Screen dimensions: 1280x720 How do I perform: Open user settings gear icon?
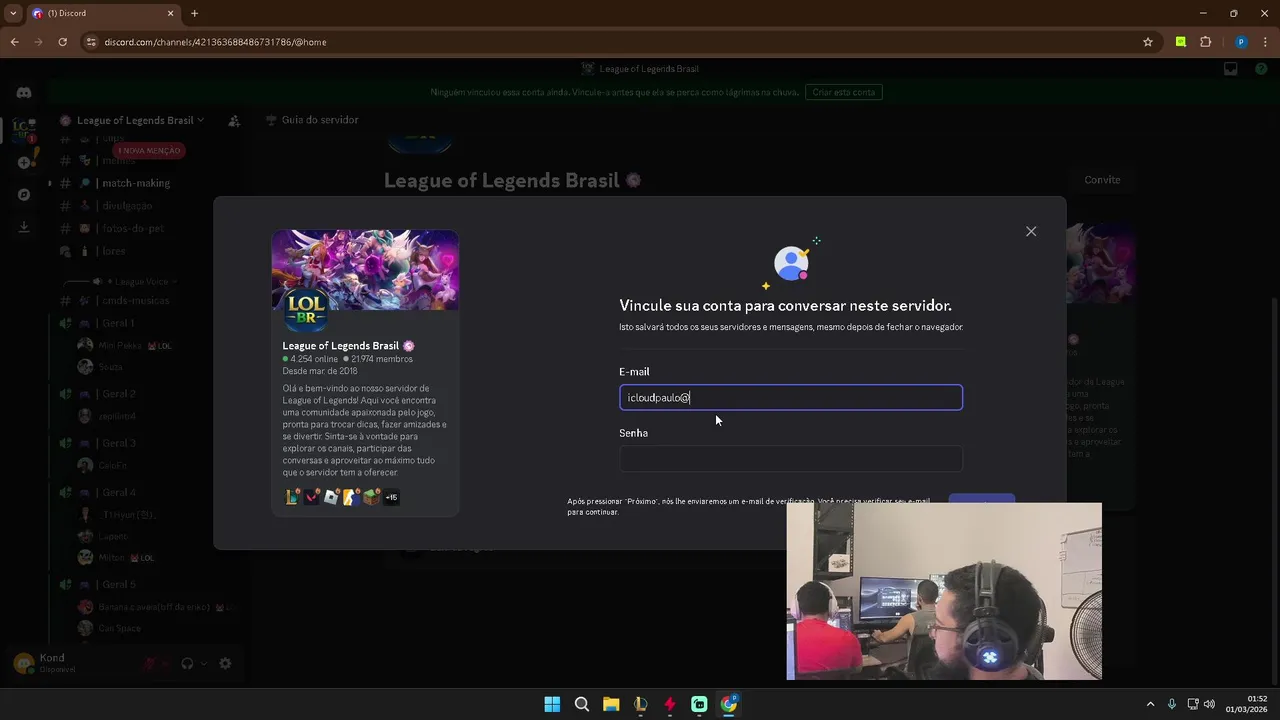point(225,663)
